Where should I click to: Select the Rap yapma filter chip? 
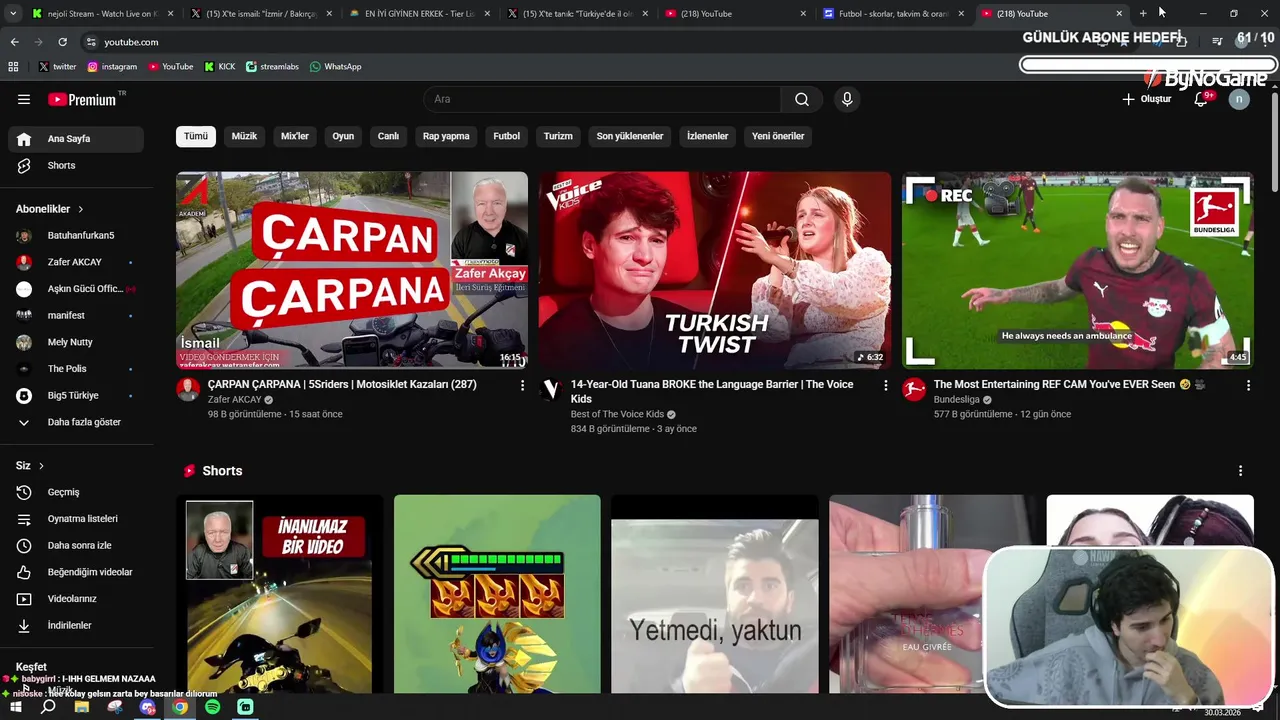pos(446,136)
